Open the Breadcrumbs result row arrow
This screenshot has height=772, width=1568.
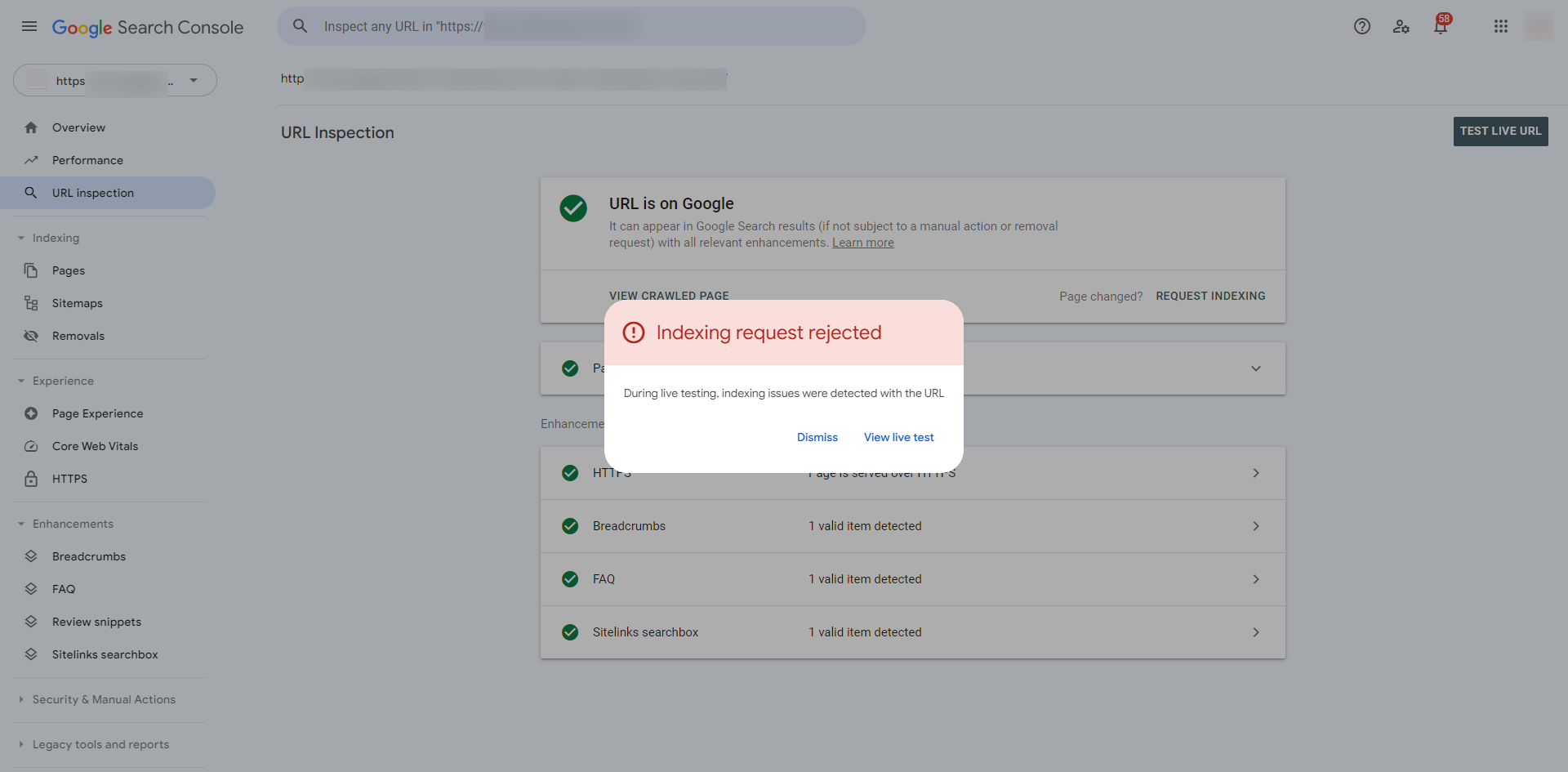tap(1256, 526)
